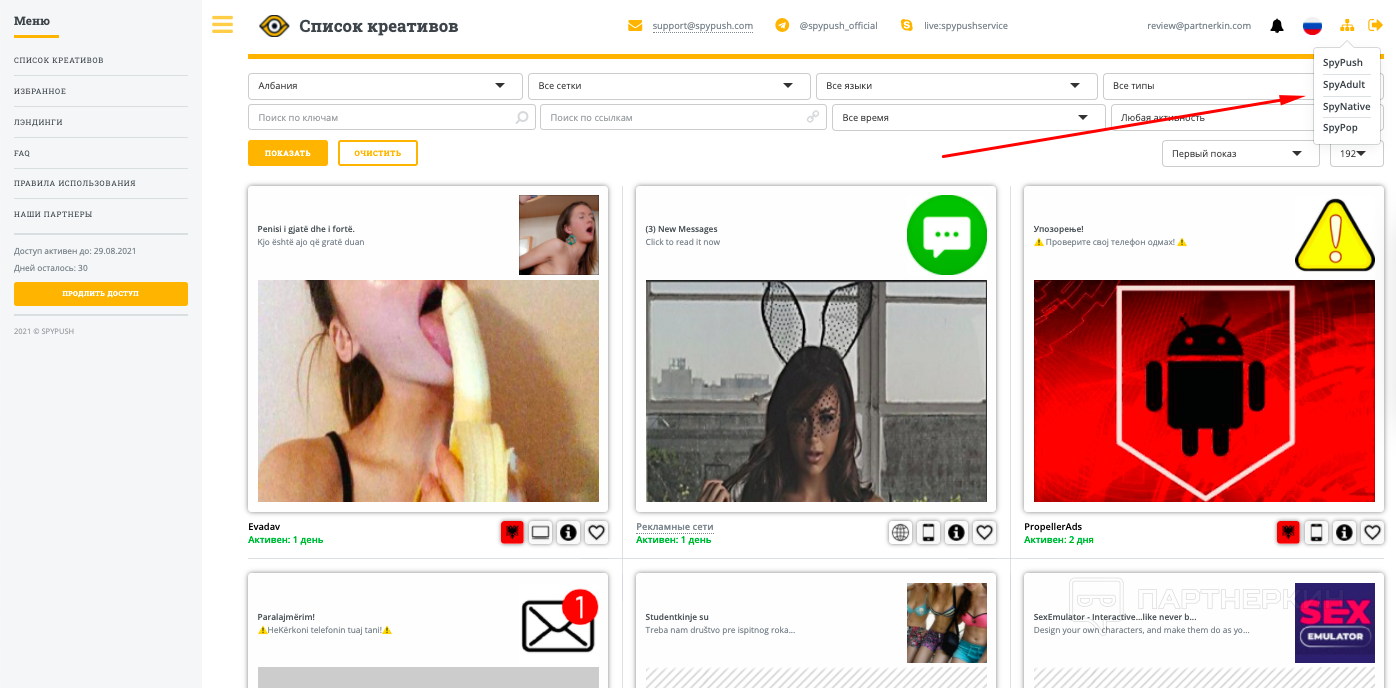The width and height of the screenshot is (1396, 688).
Task: Favorite the New Messages creative with heart
Action: pos(984,533)
